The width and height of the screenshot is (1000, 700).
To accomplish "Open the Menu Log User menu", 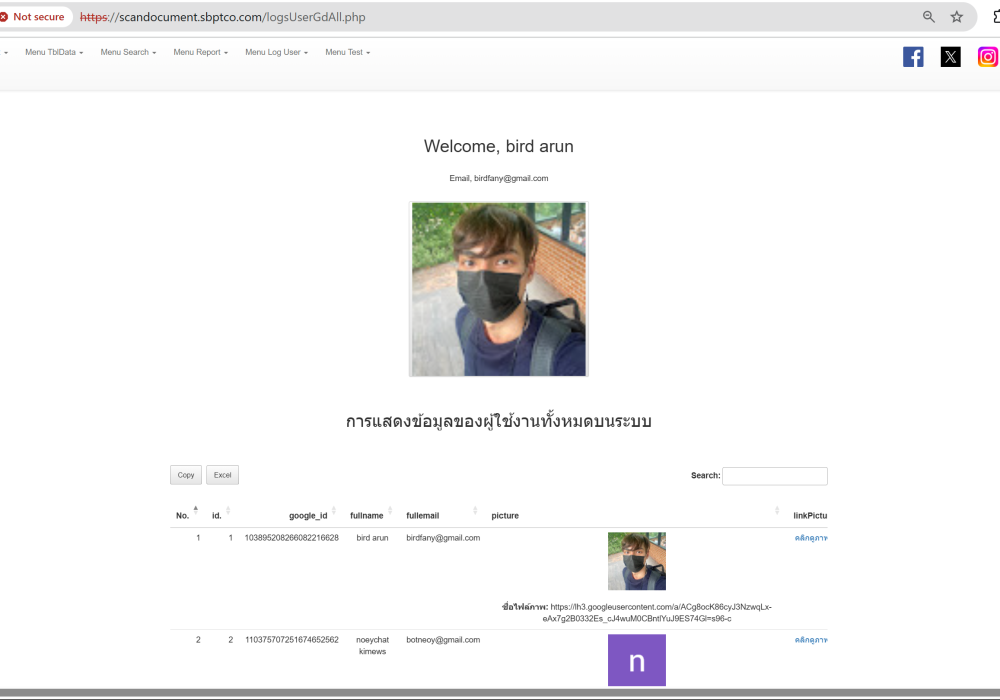I will [x=276, y=52].
